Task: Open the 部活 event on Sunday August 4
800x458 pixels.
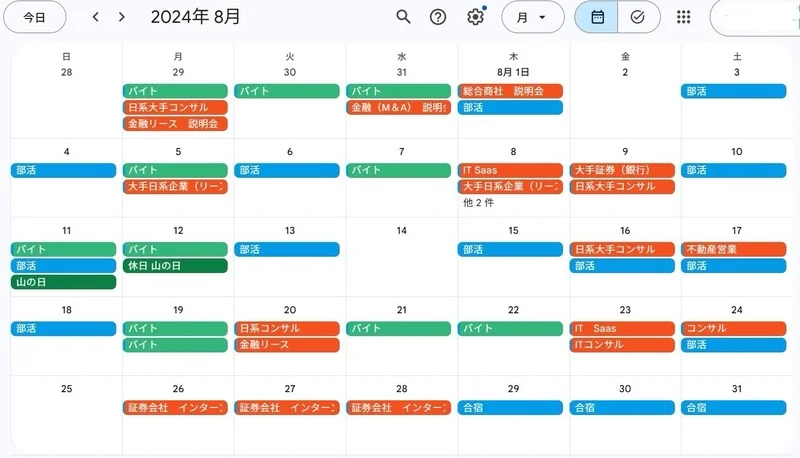Action: 63,170
